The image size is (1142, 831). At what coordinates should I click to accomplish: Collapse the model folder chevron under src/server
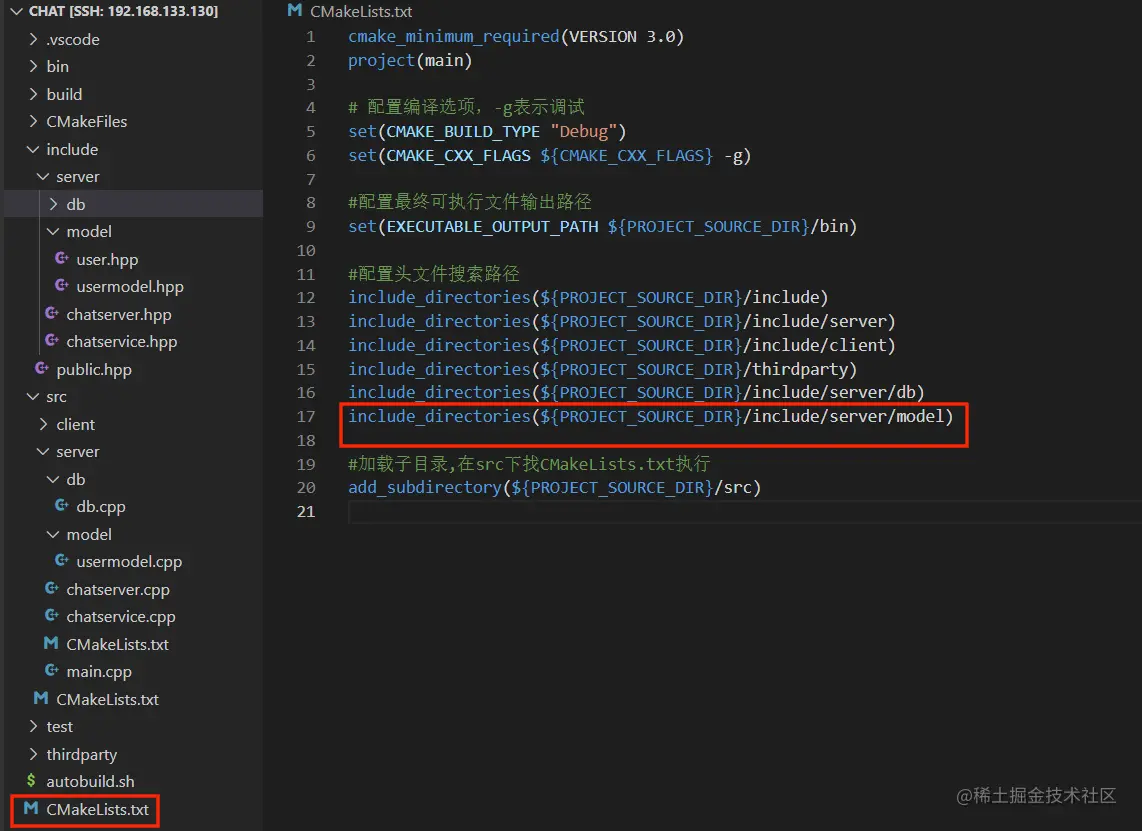pyautogui.click(x=53, y=534)
